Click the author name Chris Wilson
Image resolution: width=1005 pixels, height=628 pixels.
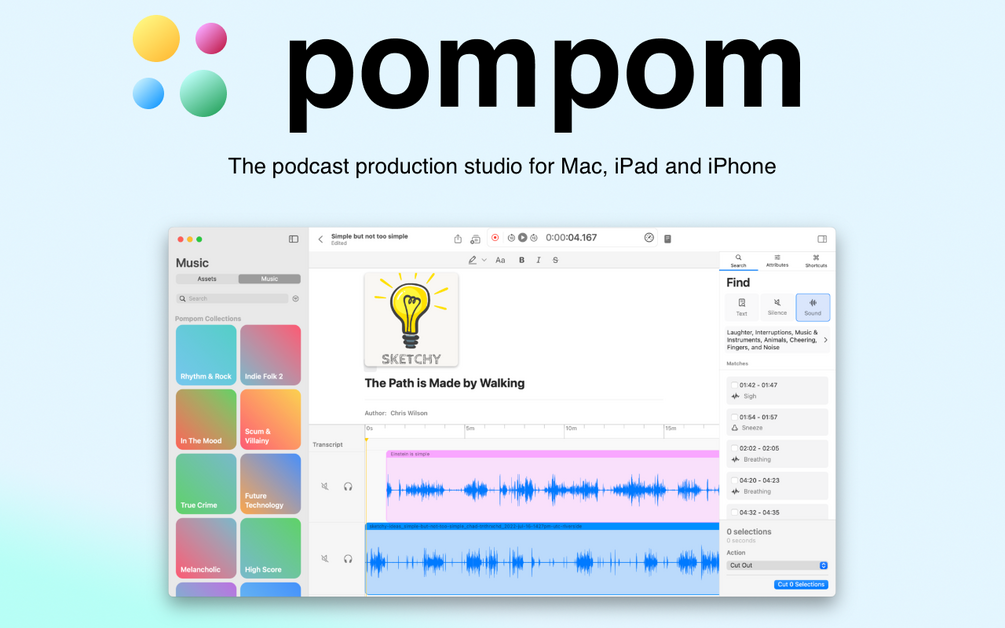[x=409, y=413]
